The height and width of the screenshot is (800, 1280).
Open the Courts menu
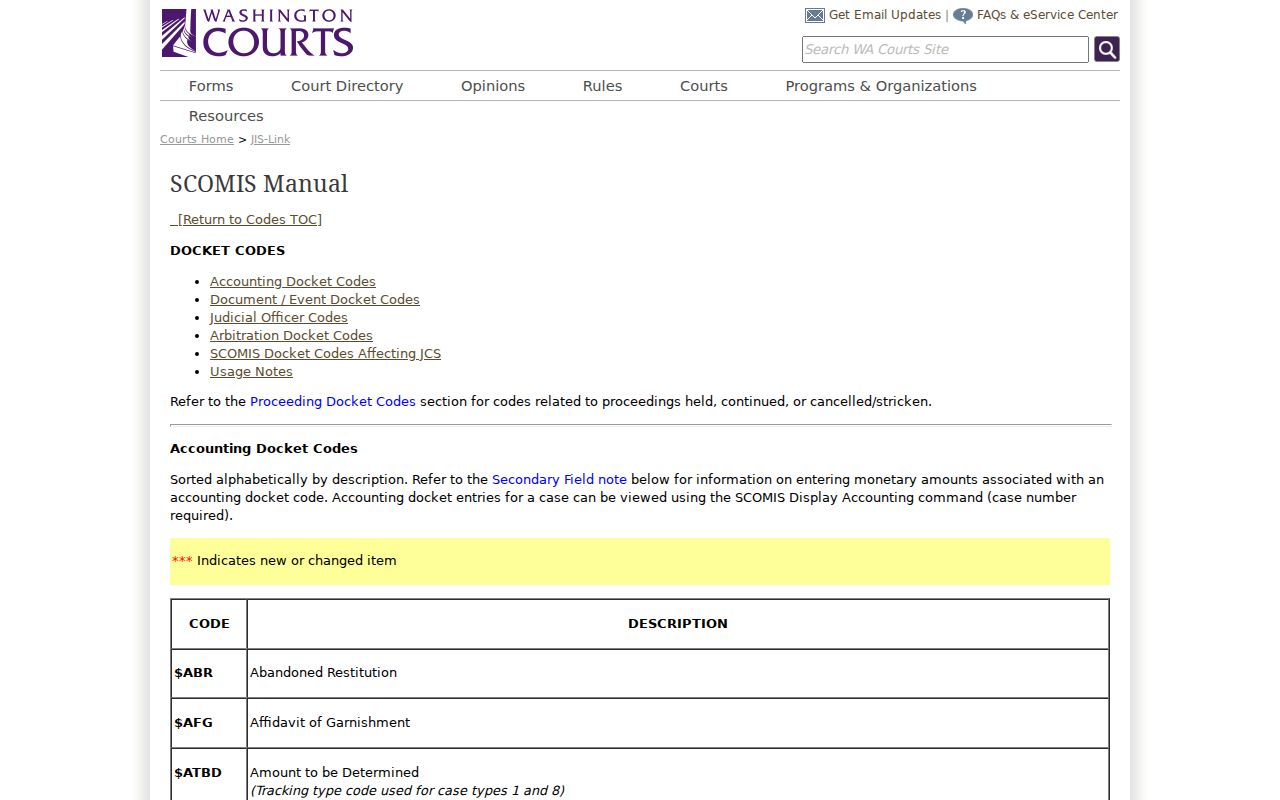tap(704, 86)
